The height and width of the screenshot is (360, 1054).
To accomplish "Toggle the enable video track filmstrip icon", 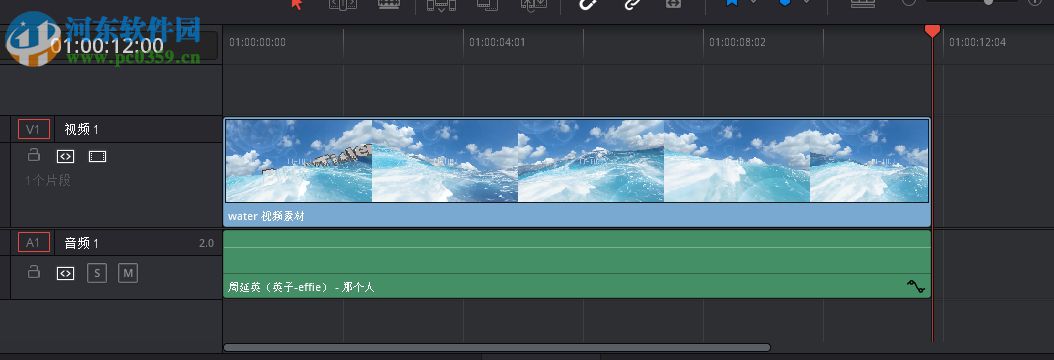I will click(97, 156).
